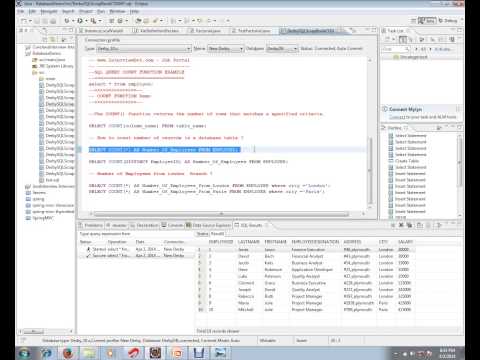Click the 'select * from employees' statement
The height and width of the screenshot is (360, 480).
(121, 84)
